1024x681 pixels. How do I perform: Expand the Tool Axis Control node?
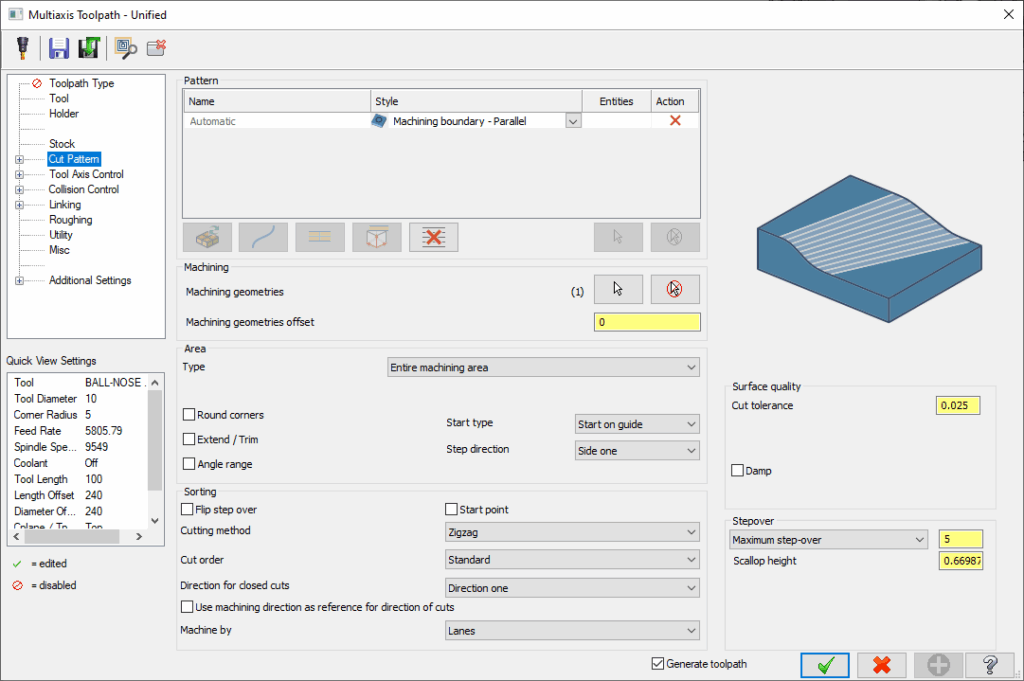20,174
